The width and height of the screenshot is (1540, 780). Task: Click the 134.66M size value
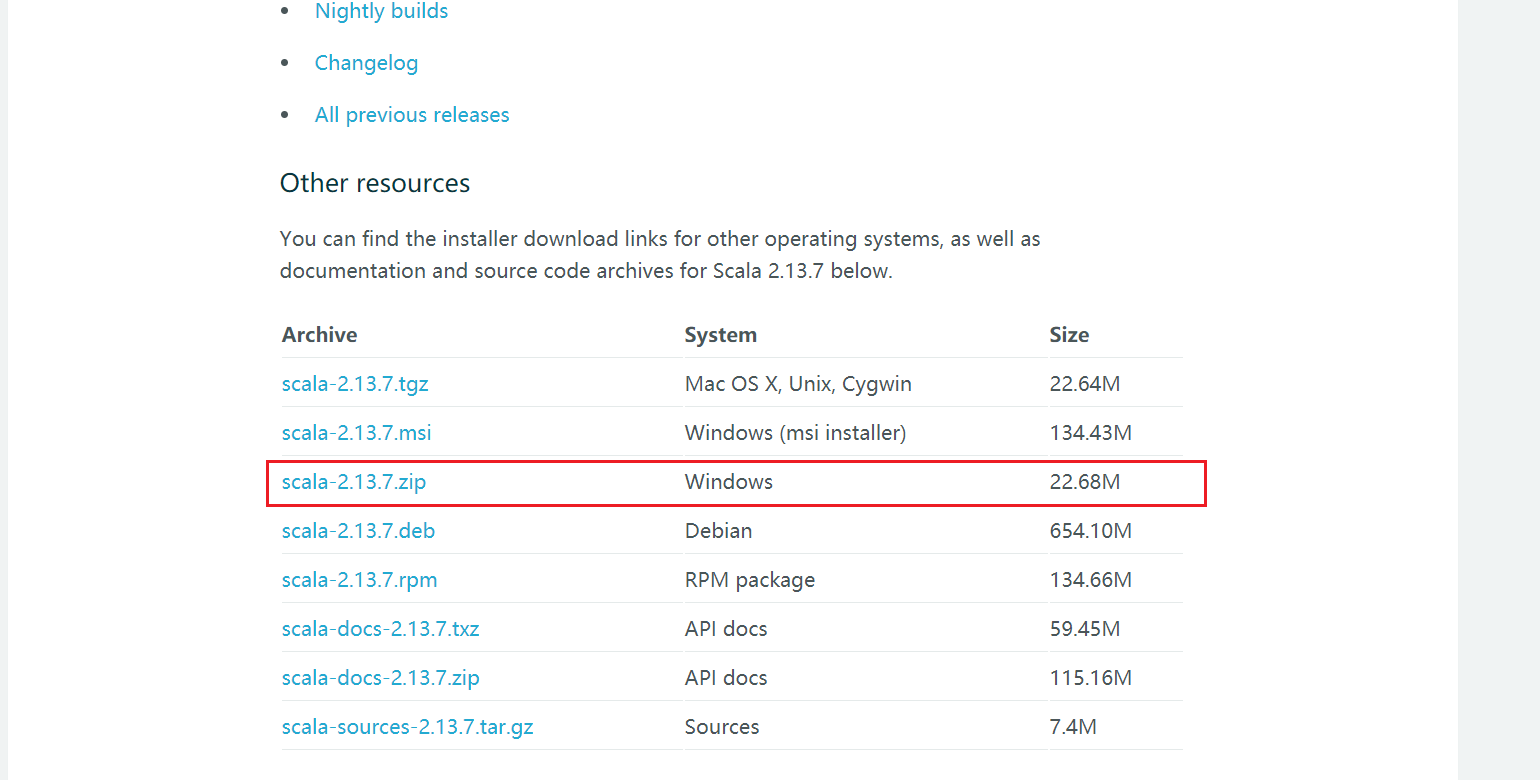pyautogui.click(x=1091, y=580)
